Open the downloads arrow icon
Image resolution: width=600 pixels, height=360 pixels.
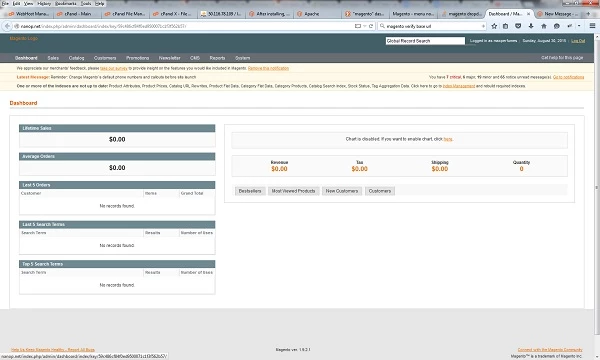(531, 26)
